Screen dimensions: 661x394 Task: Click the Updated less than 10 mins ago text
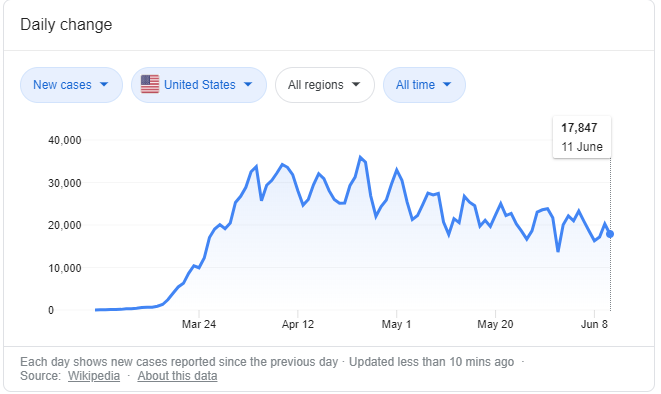click(432, 362)
